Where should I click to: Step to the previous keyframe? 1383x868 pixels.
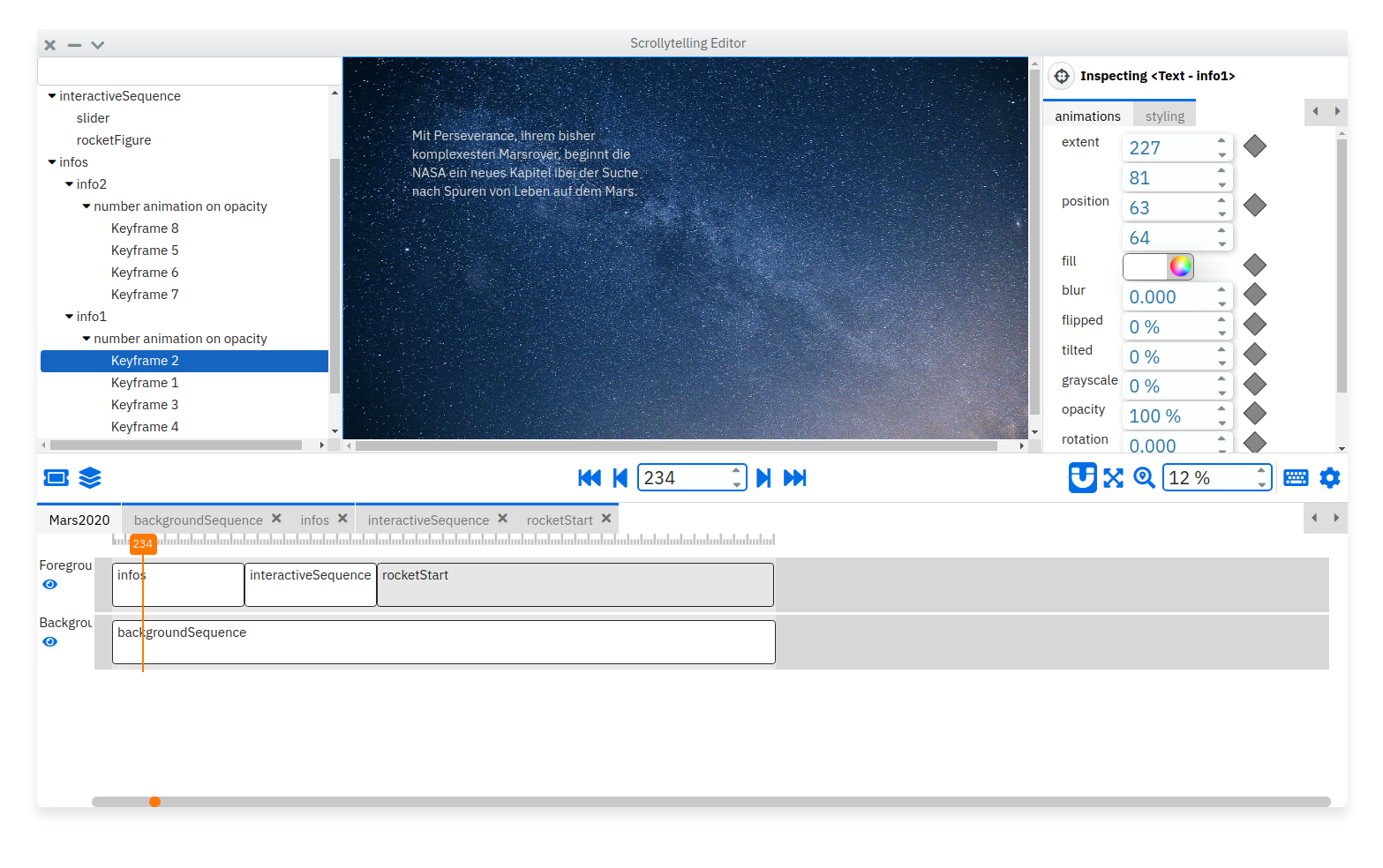click(620, 478)
